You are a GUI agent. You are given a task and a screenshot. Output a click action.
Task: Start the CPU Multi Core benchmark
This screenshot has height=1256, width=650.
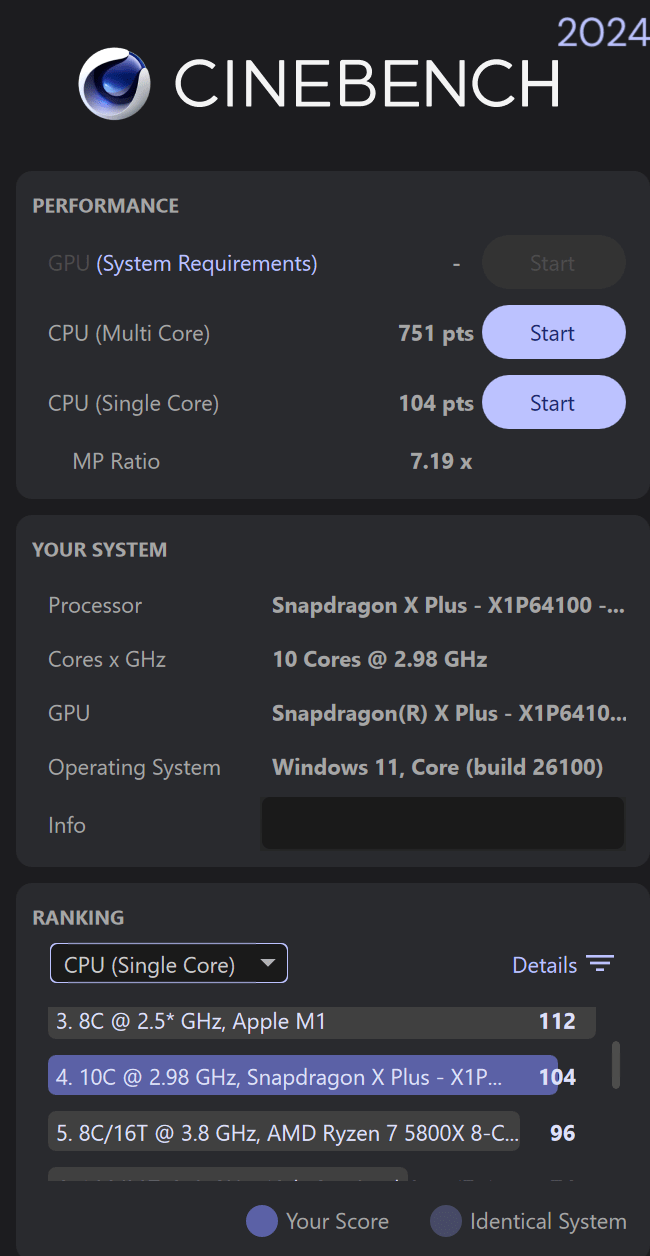pyautogui.click(x=553, y=333)
